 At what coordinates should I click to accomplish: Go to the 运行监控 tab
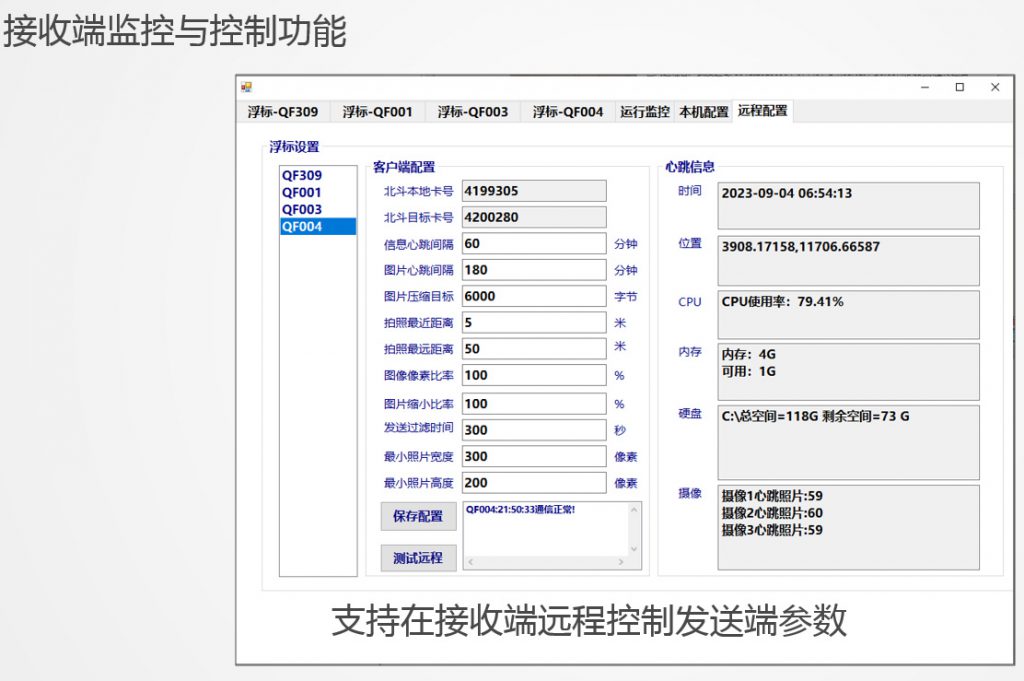pos(644,112)
